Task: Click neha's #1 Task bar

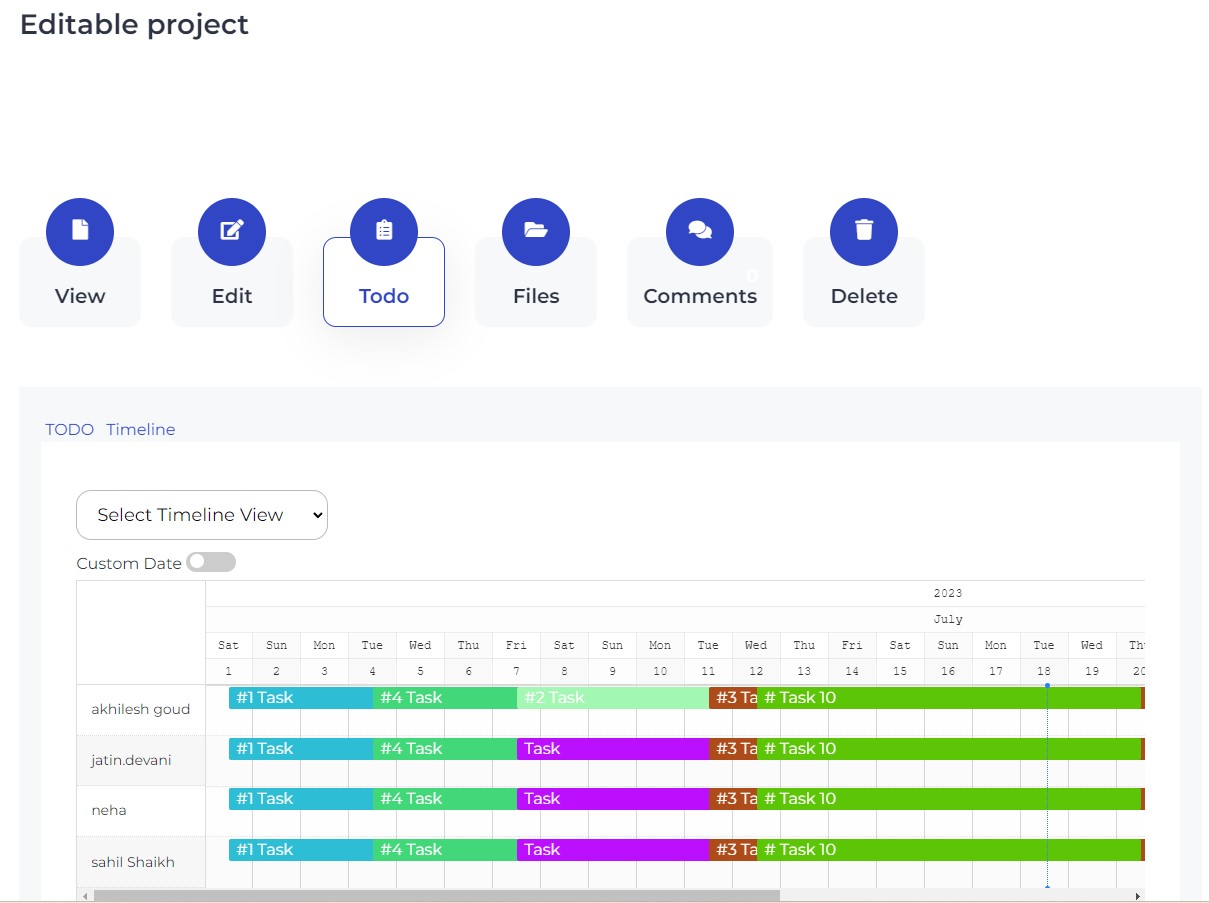Action: (x=300, y=799)
